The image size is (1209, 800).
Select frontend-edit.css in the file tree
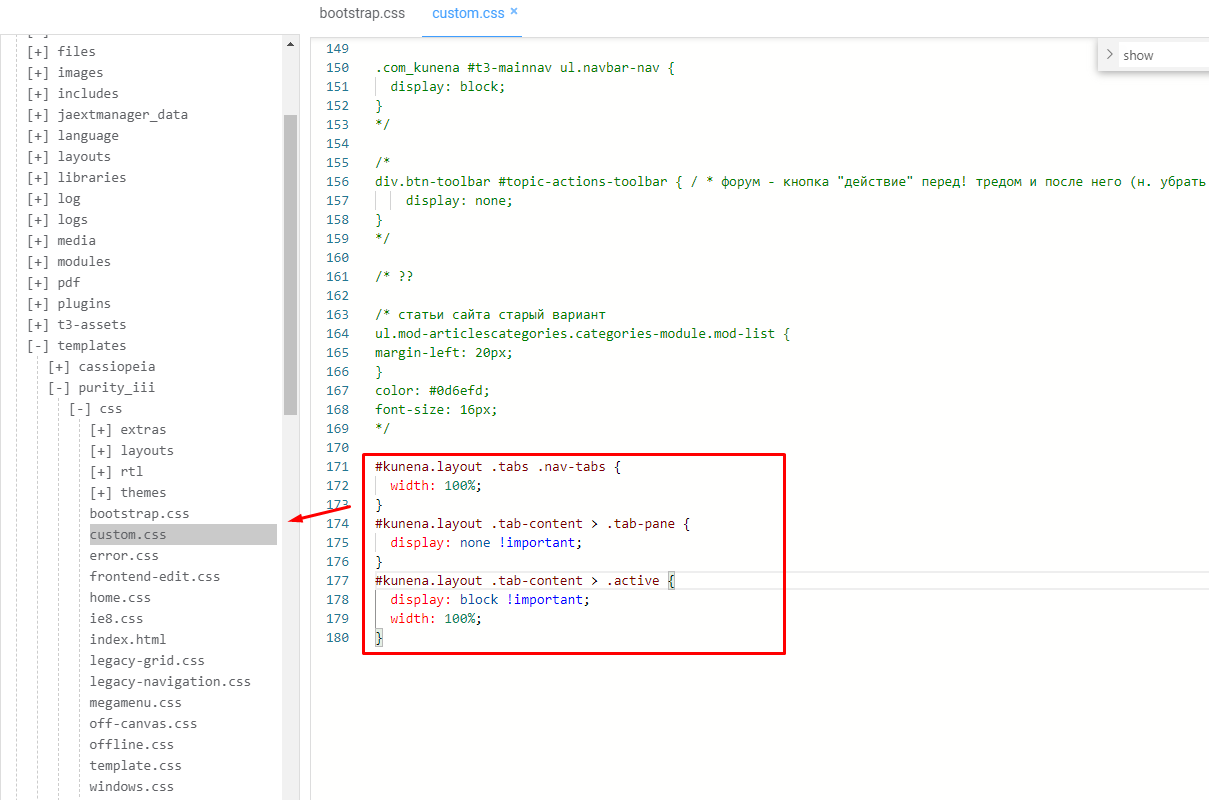click(154, 577)
